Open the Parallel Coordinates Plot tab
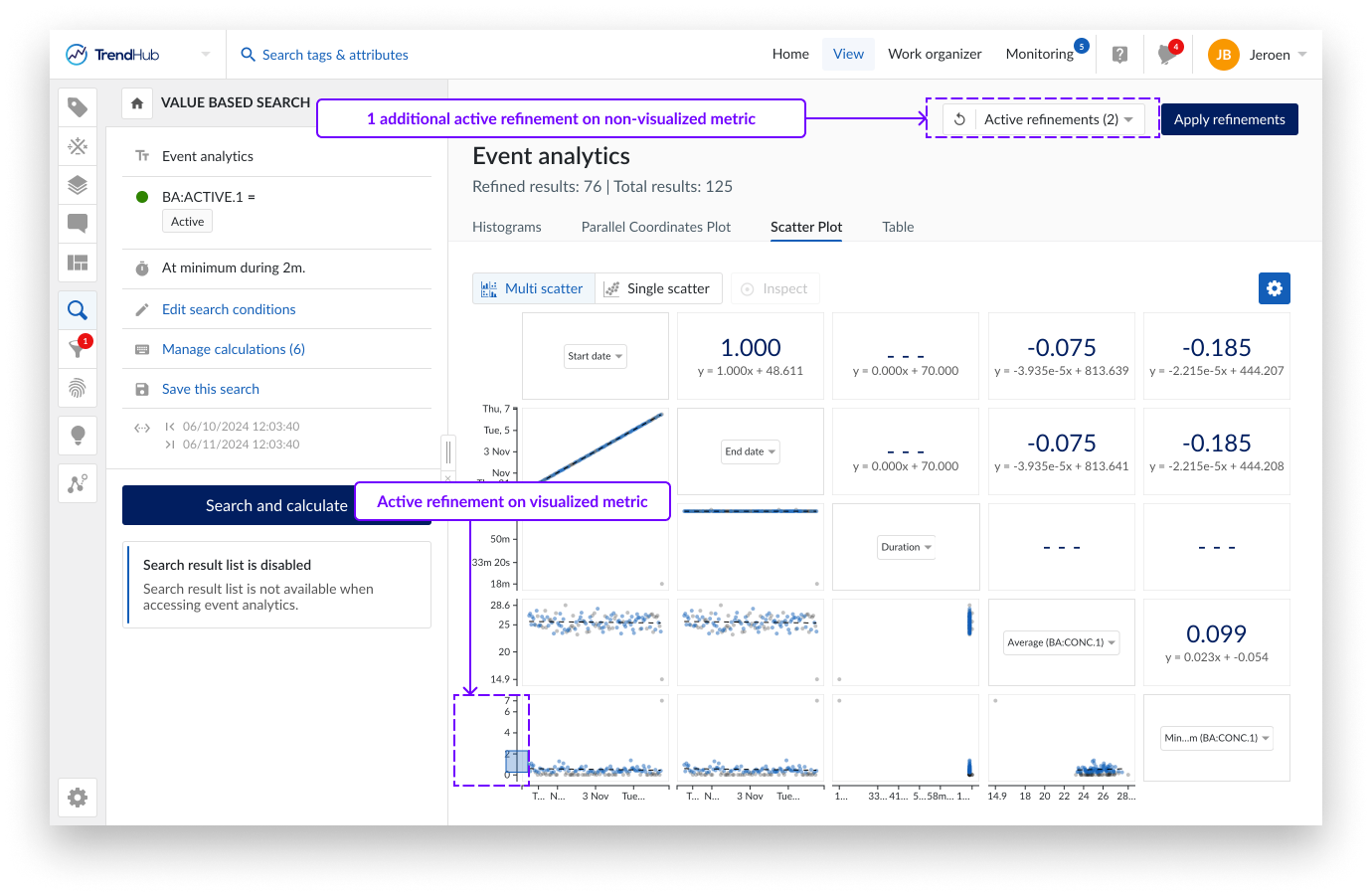The width and height of the screenshot is (1372, 895). (x=655, y=227)
